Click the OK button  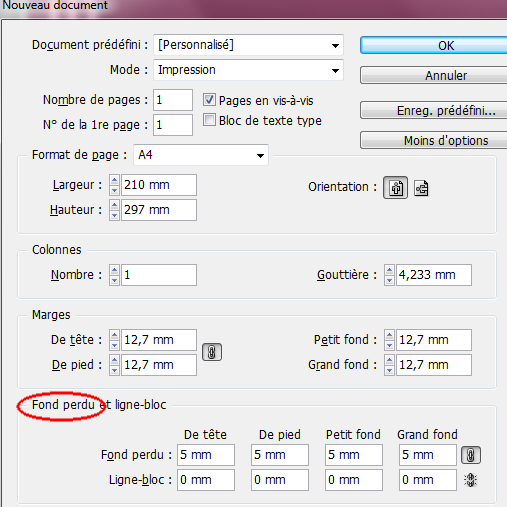(x=434, y=45)
